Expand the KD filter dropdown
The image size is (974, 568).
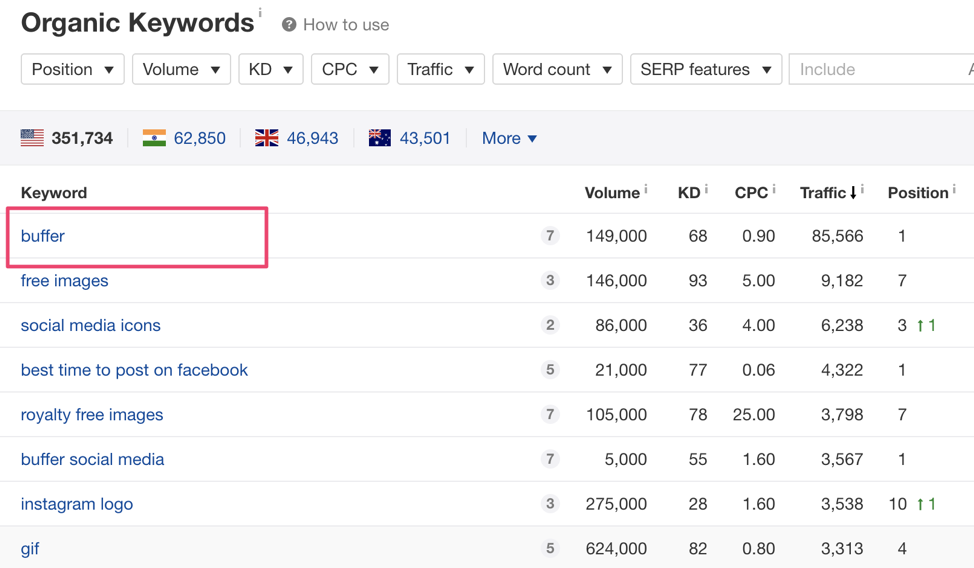click(271, 69)
